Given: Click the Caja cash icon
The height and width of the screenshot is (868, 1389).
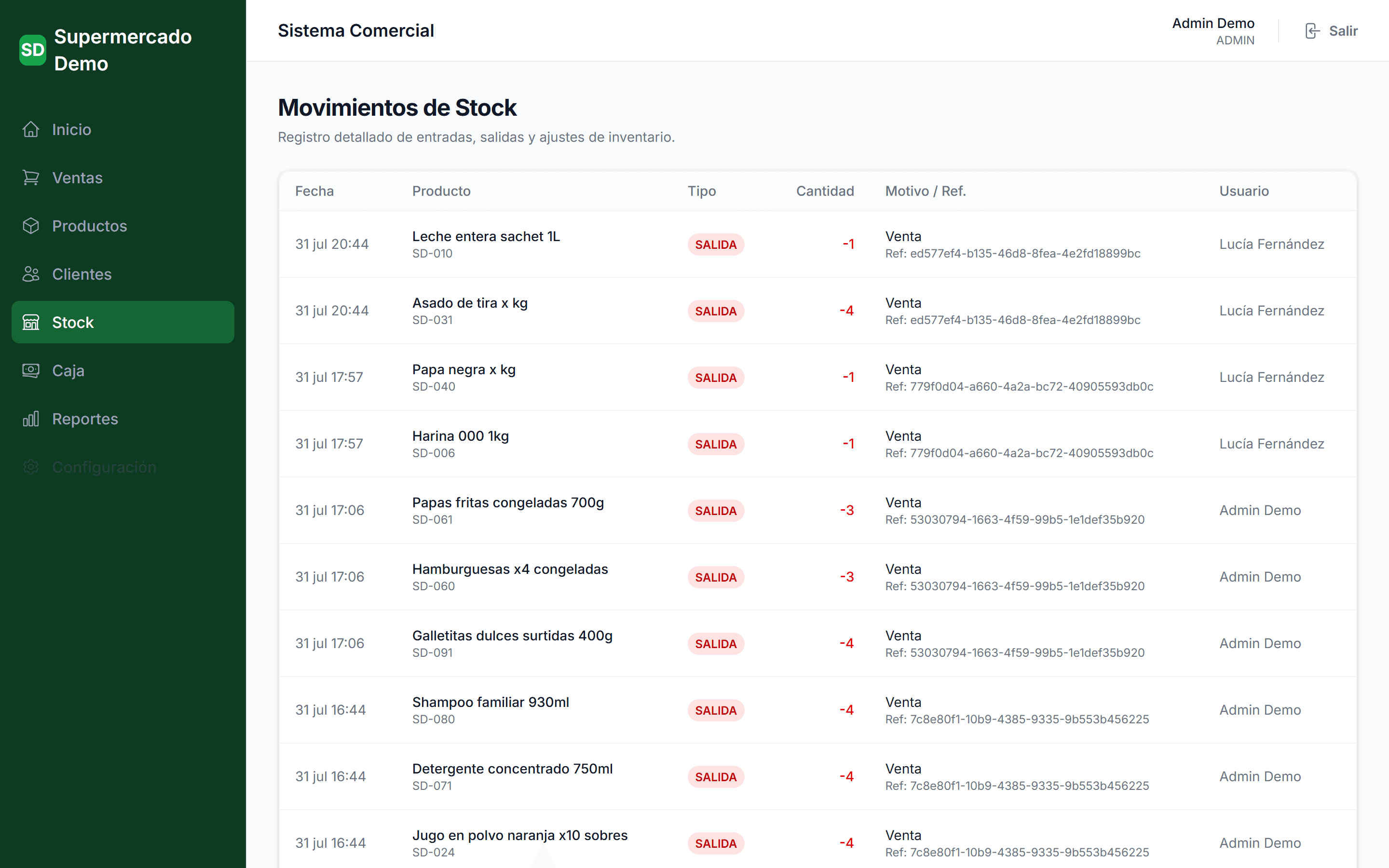Looking at the screenshot, I should click(x=31, y=370).
